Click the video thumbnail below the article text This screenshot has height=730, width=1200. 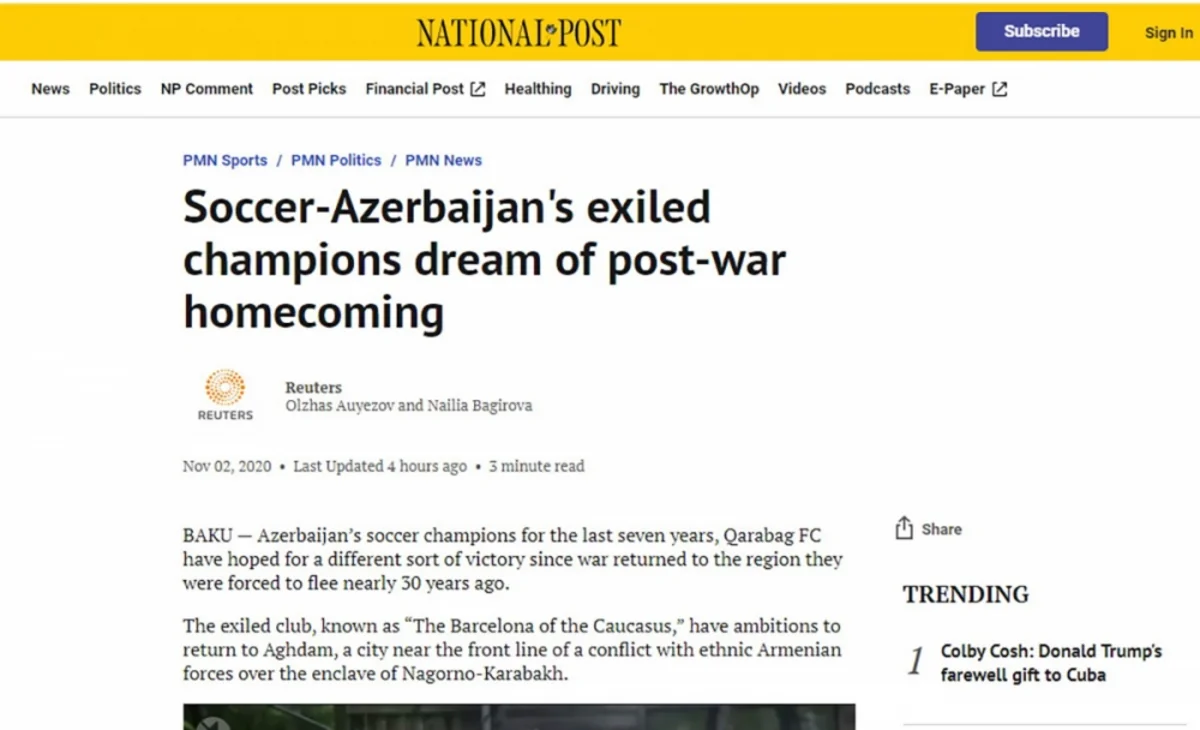519,718
